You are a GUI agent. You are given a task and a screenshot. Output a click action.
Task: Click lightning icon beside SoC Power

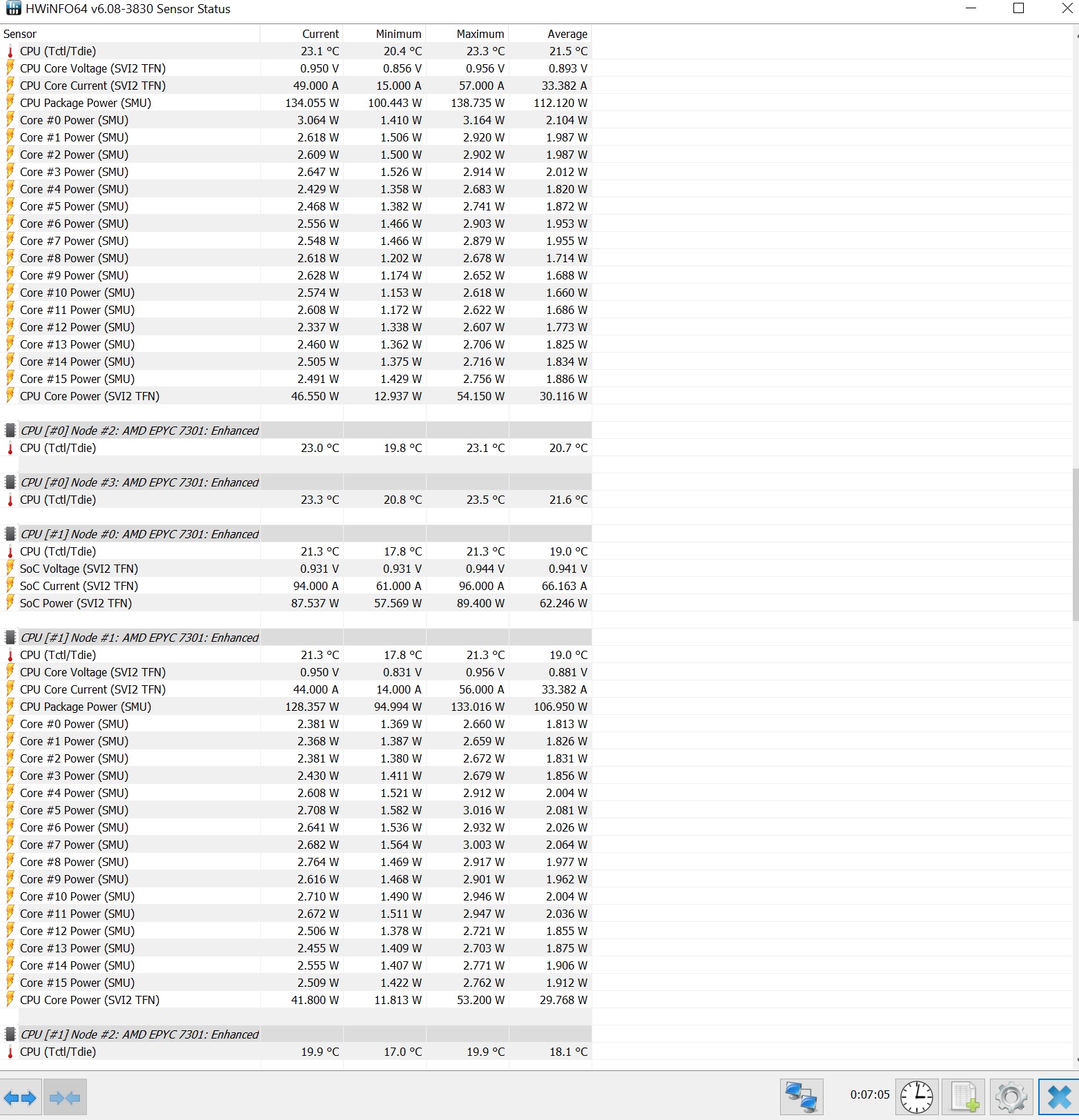click(x=10, y=603)
